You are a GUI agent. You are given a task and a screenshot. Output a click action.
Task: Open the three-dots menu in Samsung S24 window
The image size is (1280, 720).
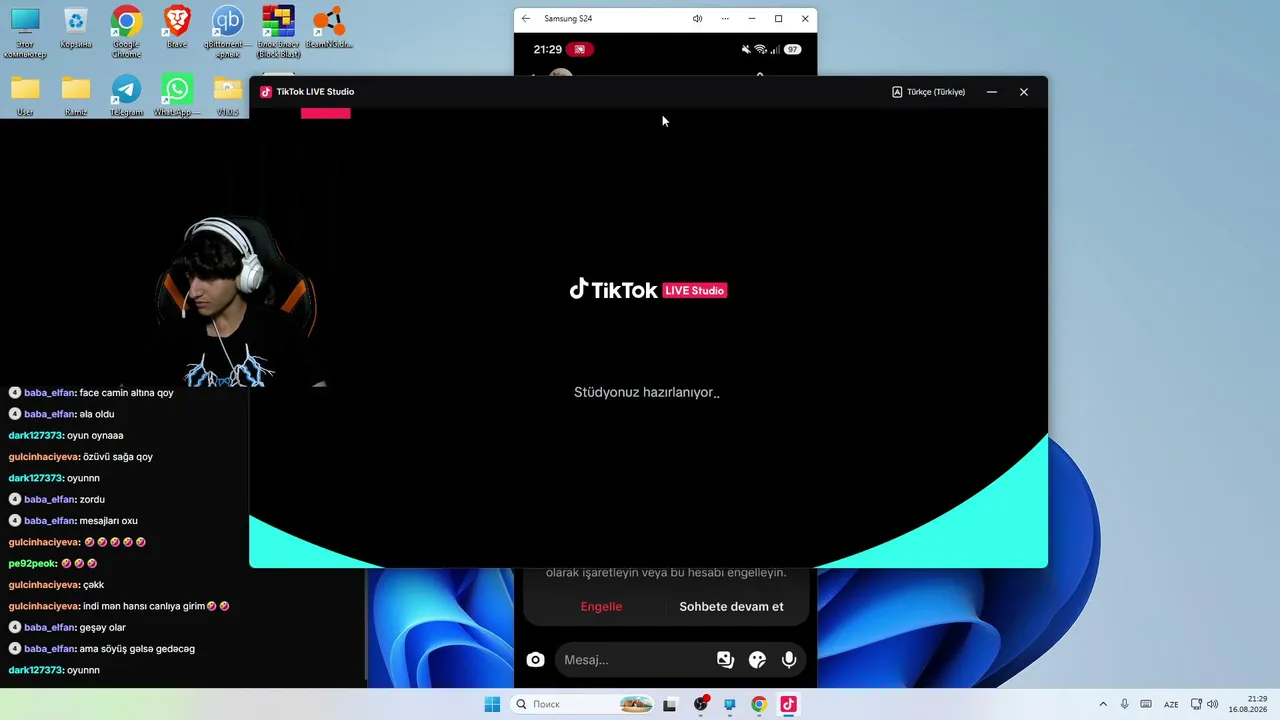click(x=725, y=18)
